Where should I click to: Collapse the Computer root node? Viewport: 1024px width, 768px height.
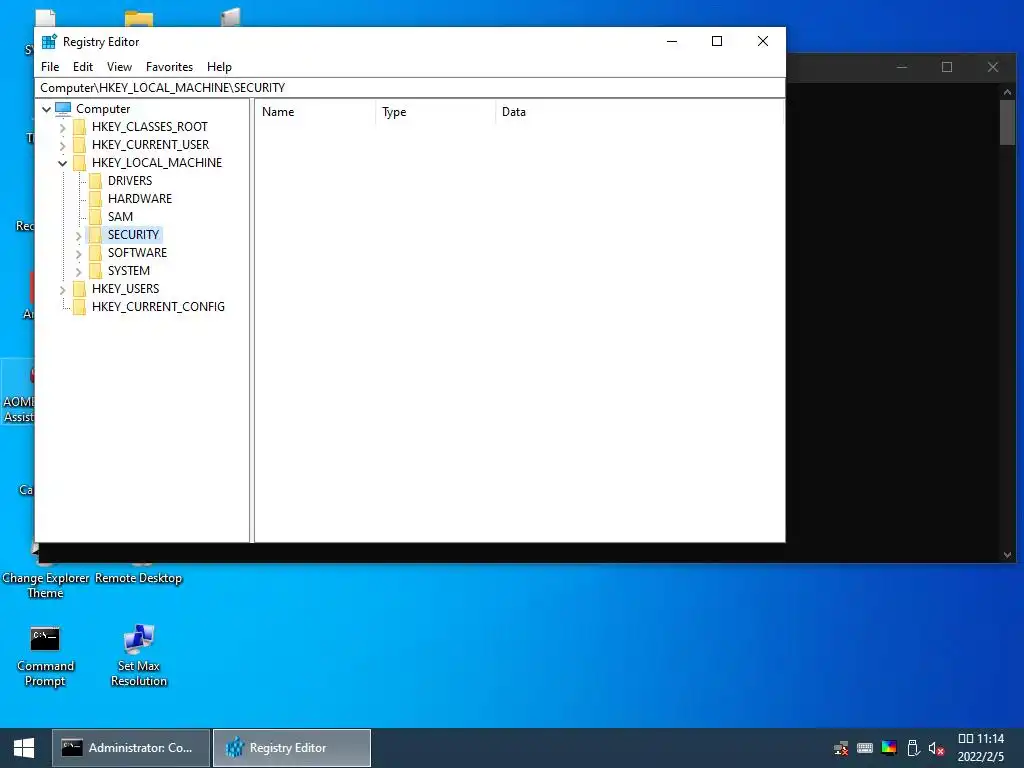pos(46,109)
